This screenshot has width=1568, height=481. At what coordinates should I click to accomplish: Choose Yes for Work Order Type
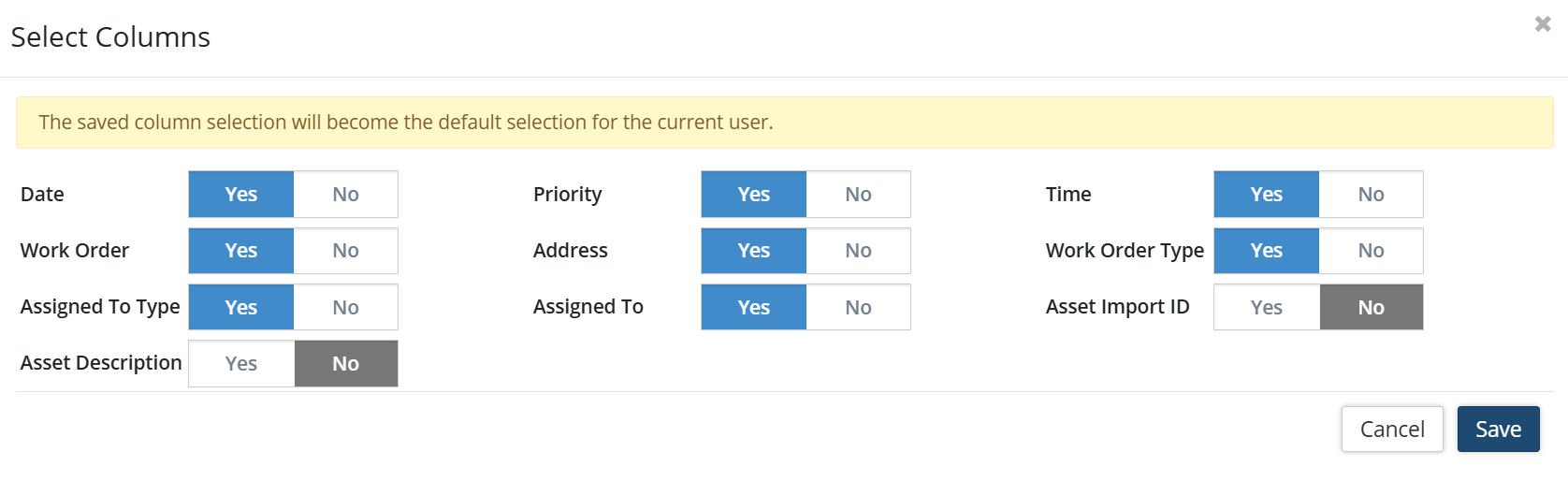coord(1267,251)
